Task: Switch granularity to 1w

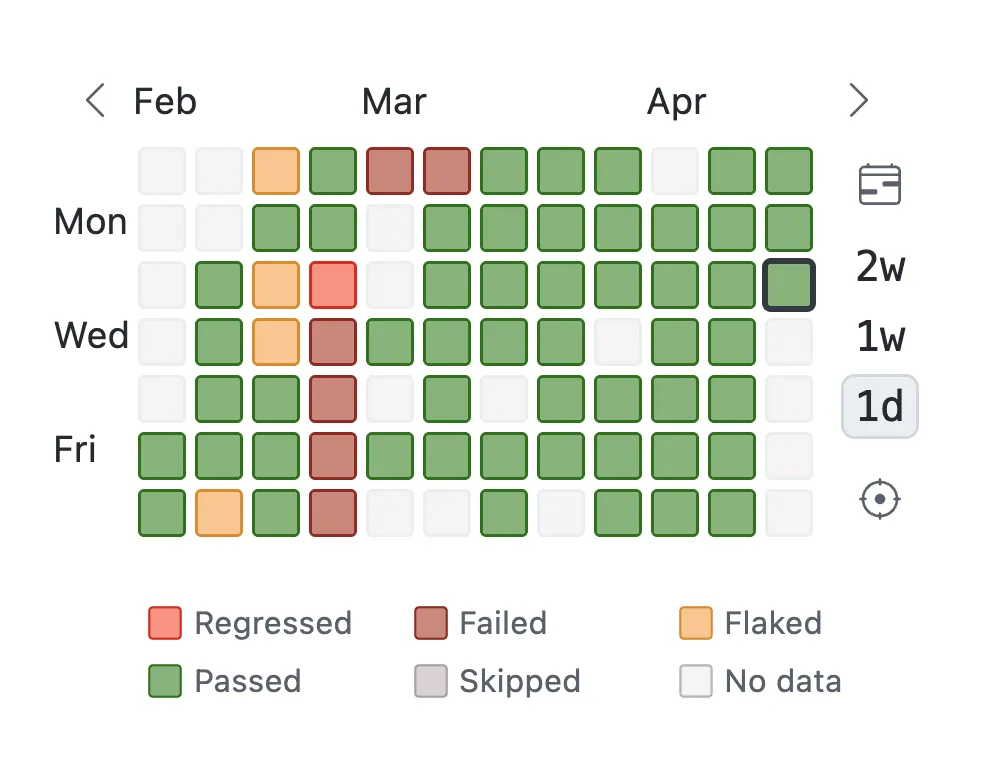Action: (879, 338)
